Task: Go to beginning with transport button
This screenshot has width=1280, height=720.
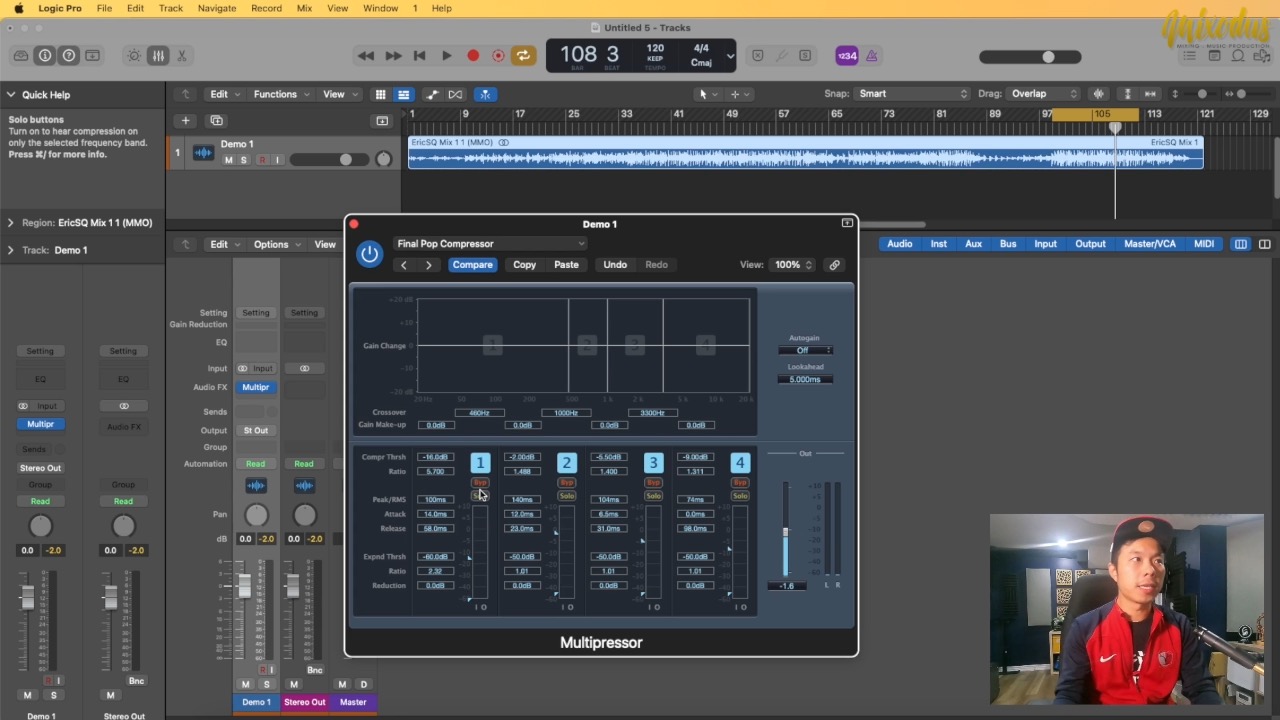Action: (x=420, y=56)
